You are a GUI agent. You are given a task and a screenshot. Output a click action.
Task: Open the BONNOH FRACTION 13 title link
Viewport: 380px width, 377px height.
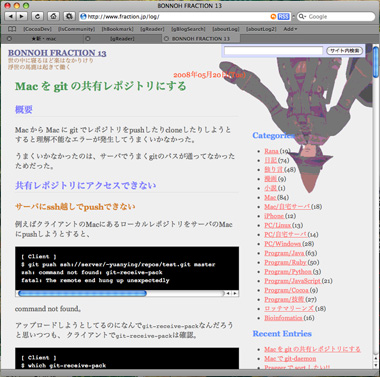click(x=57, y=53)
